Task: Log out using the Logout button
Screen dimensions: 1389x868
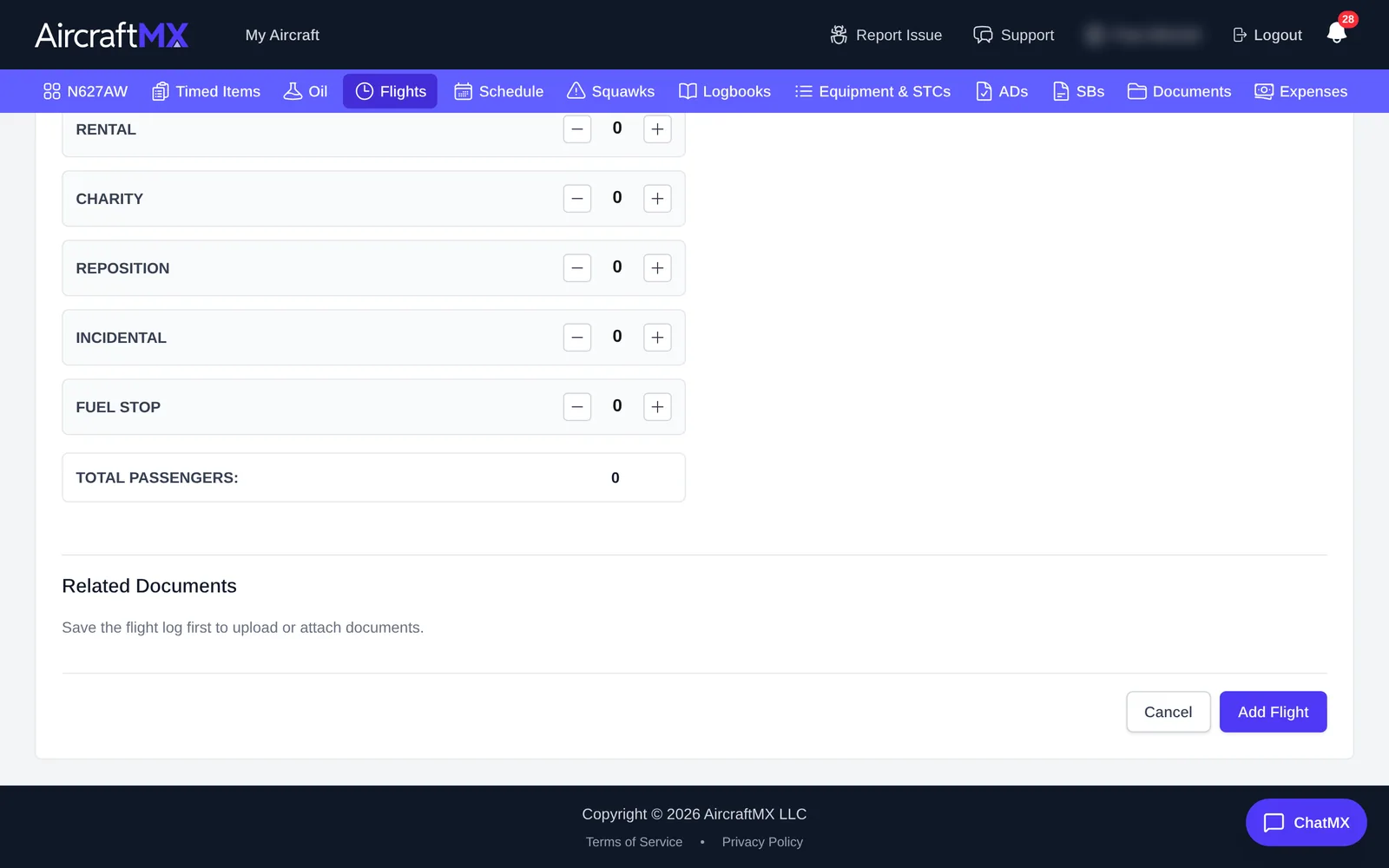Action: [1267, 35]
